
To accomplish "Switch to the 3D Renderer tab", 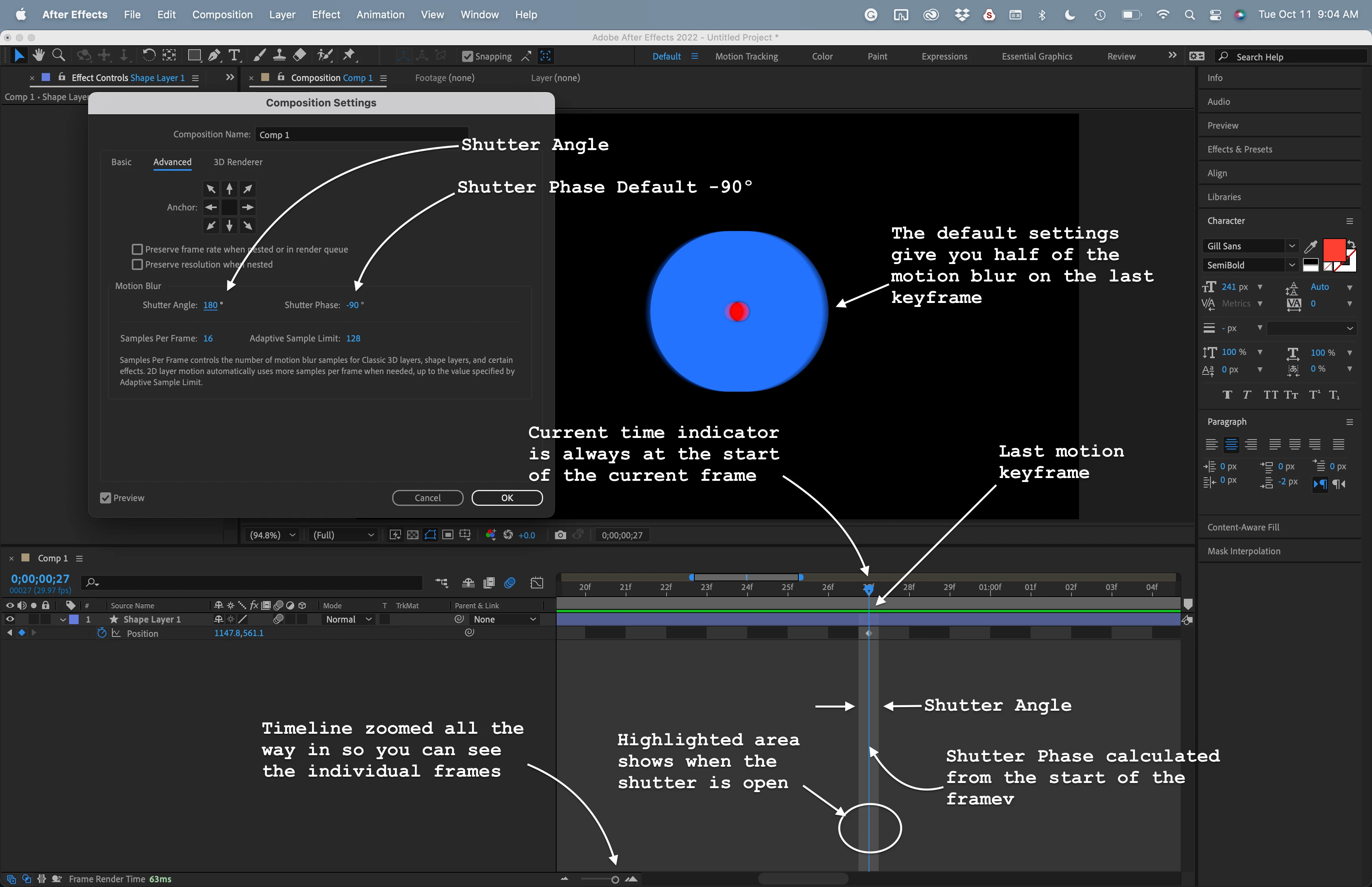I will tap(238, 162).
